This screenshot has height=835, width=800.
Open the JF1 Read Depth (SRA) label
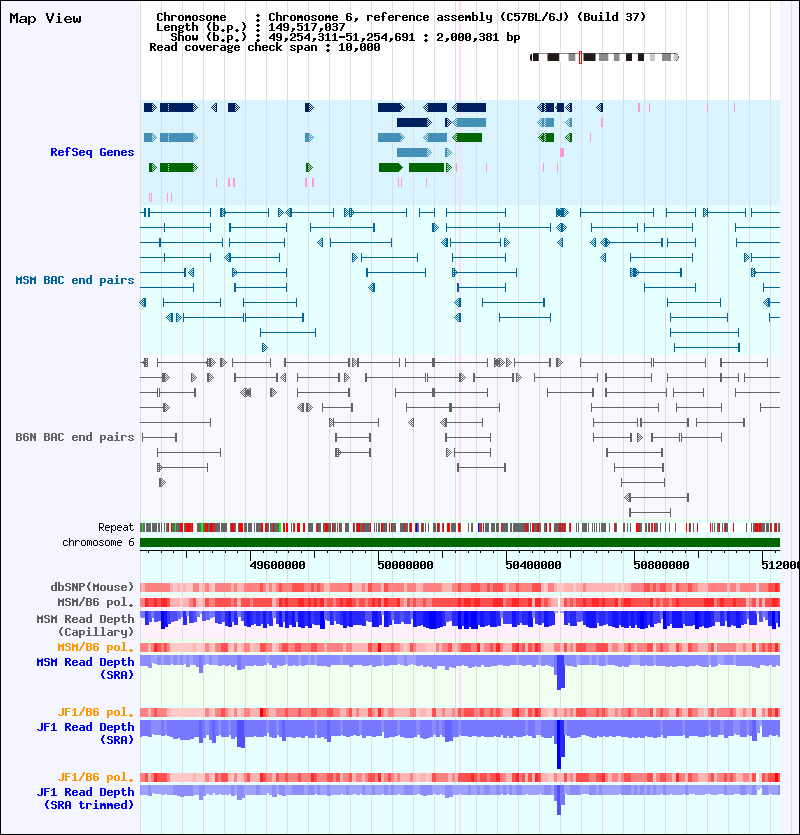[85, 733]
